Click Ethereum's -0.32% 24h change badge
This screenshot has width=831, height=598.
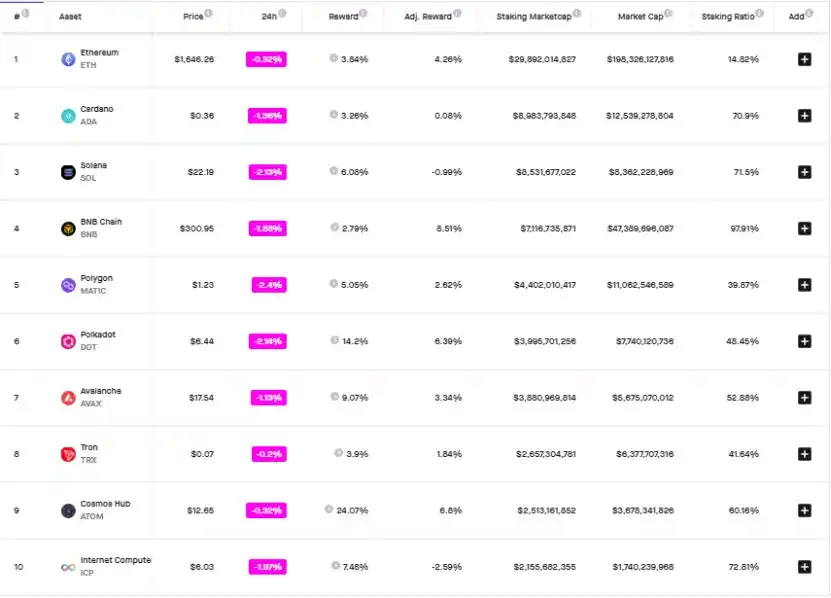click(x=266, y=59)
